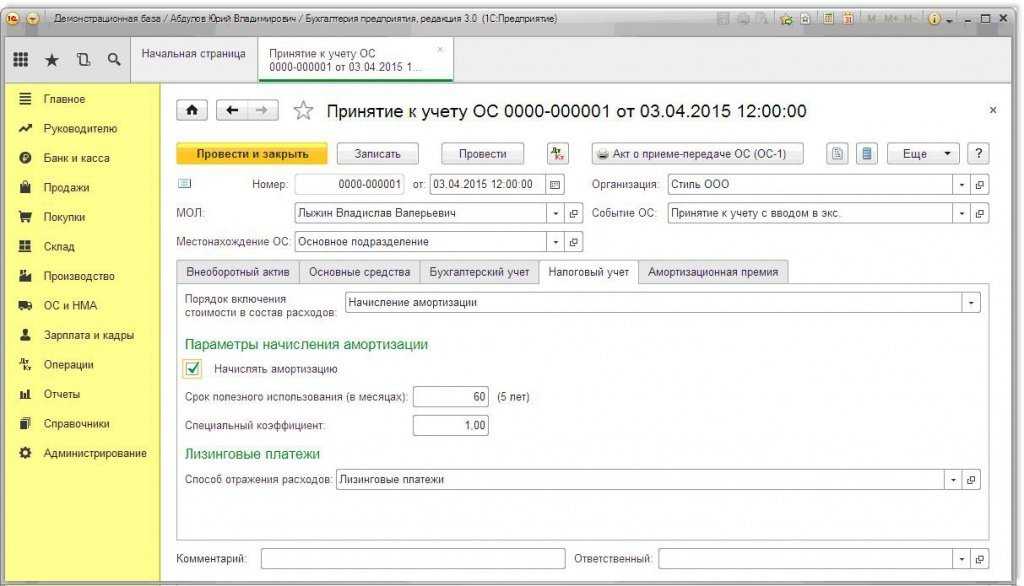Open ОС и НМА section in sidebar

tap(70, 306)
